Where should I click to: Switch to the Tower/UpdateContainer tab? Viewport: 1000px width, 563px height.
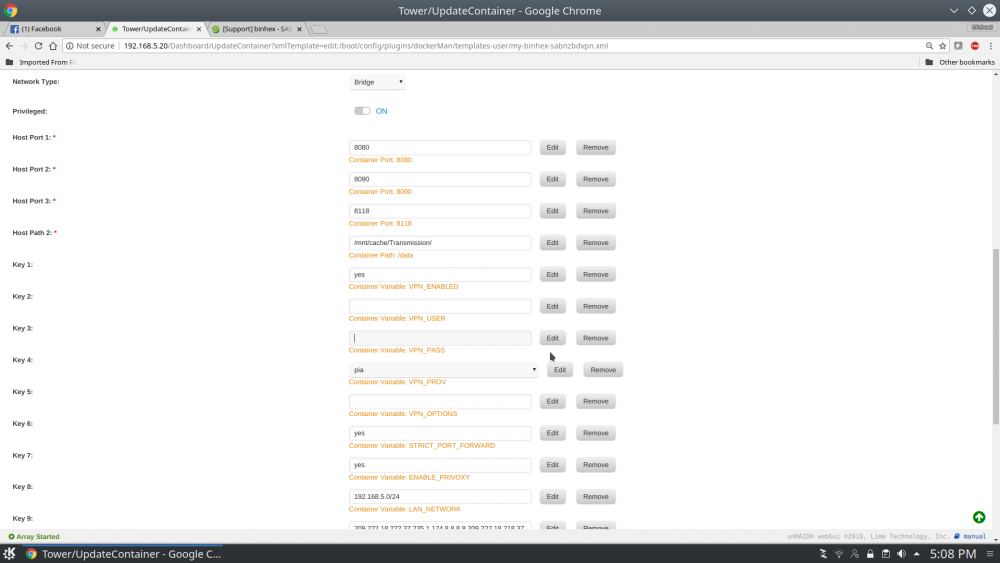(155, 29)
